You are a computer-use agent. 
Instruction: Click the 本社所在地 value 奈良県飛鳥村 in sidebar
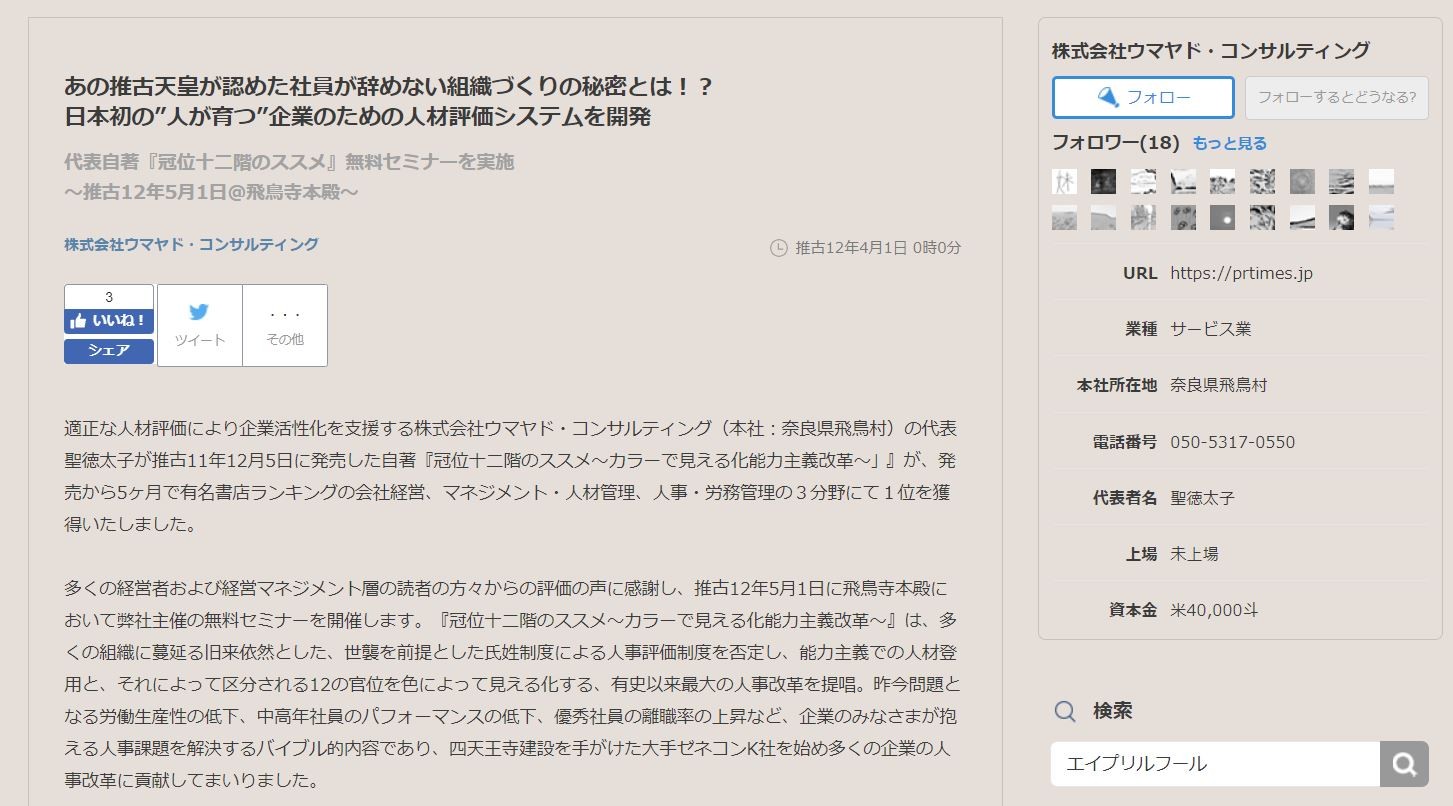tap(1219, 385)
